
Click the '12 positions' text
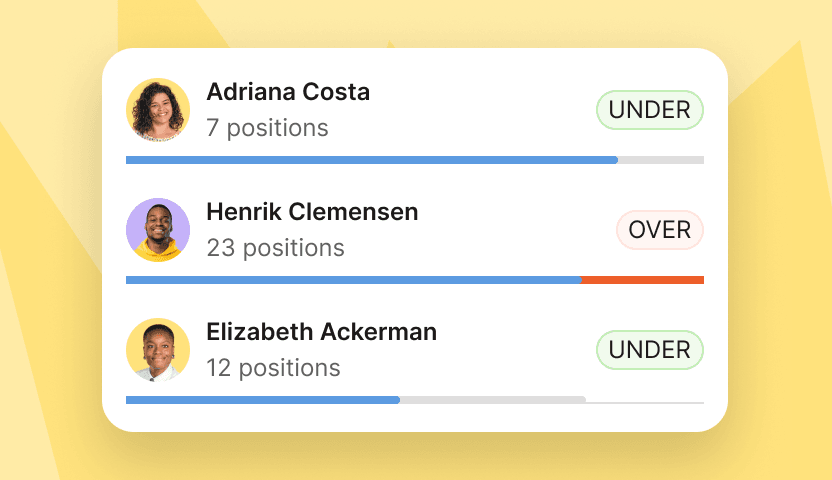[x=273, y=368]
